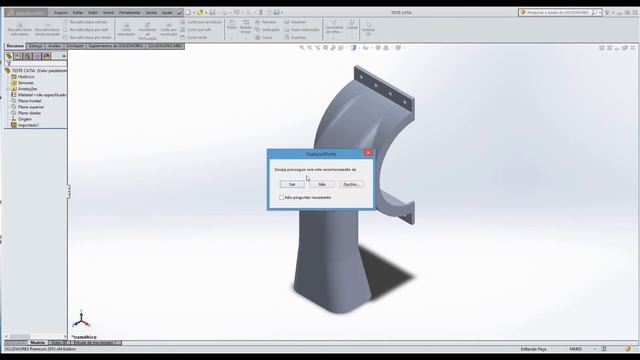Screen dimensions: 640x360
Task: Click Ressalto/base varrido tool
Action: (x=85, y=22)
